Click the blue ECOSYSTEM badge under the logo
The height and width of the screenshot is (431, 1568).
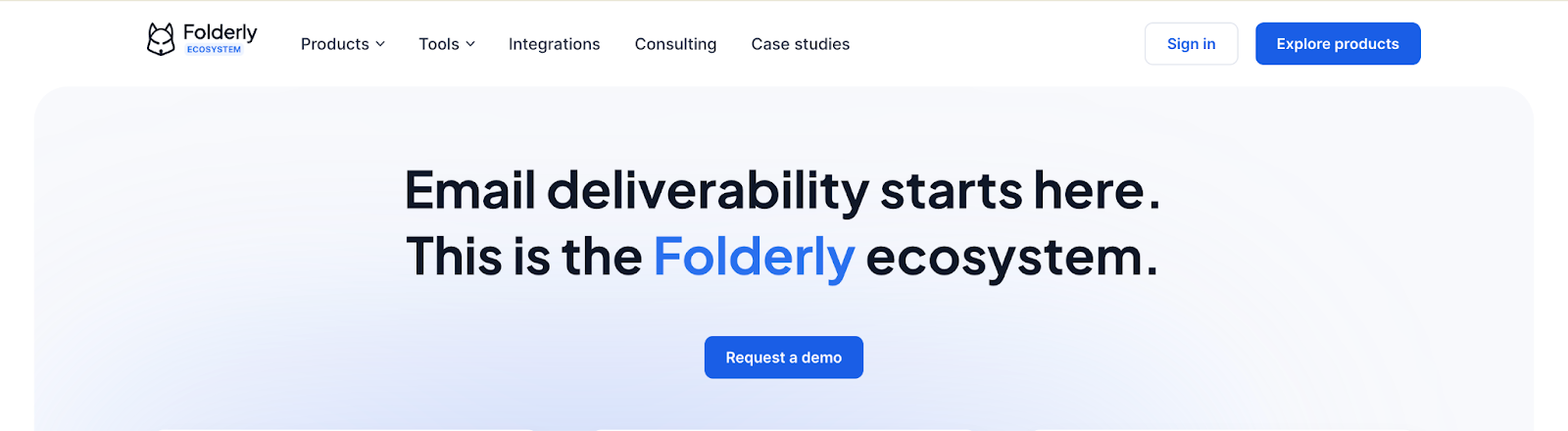(214, 49)
